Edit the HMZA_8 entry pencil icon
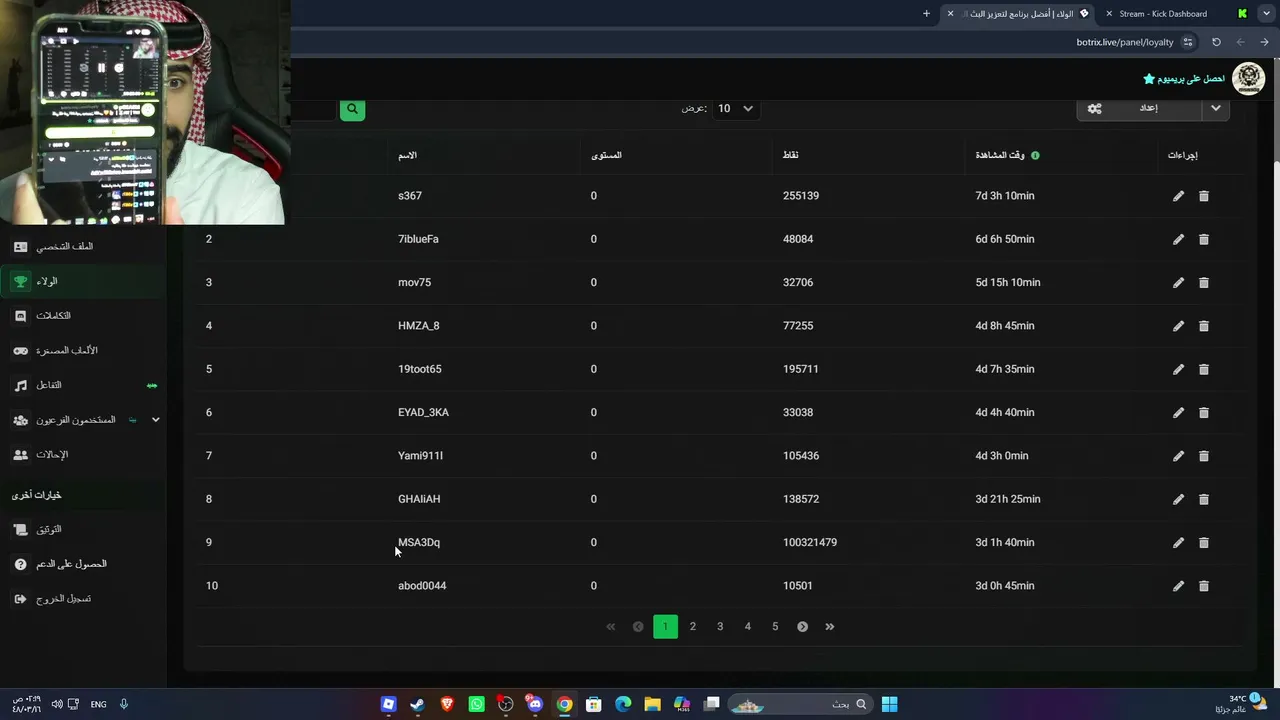Image resolution: width=1280 pixels, height=720 pixels. coord(1178,326)
